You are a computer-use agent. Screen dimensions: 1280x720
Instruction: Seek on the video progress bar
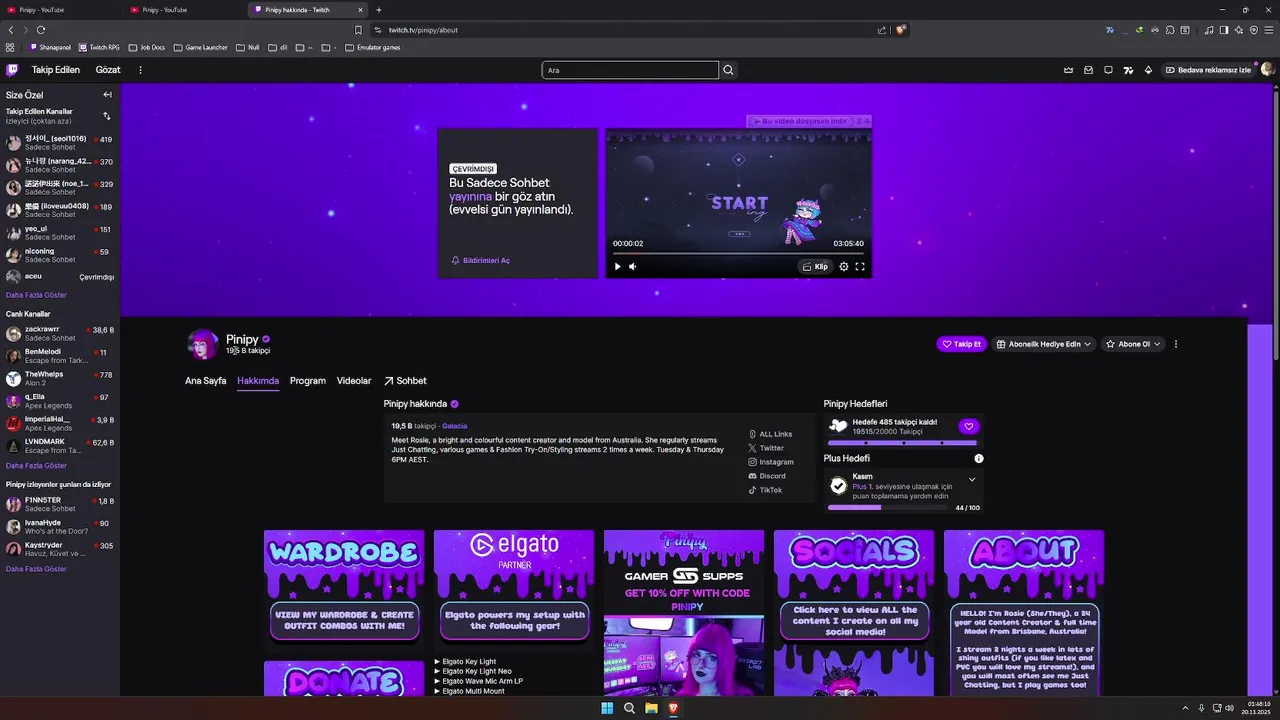click(738, 254)
